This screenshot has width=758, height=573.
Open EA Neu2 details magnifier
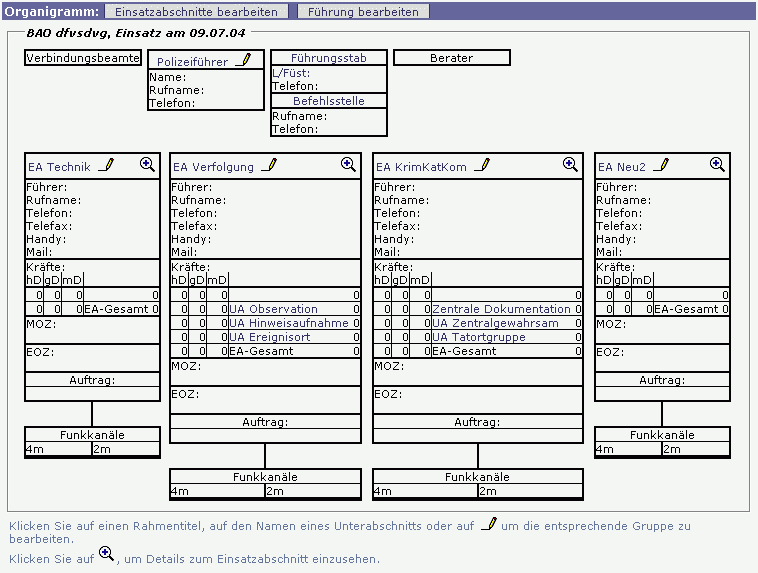[x=717, y=165]
